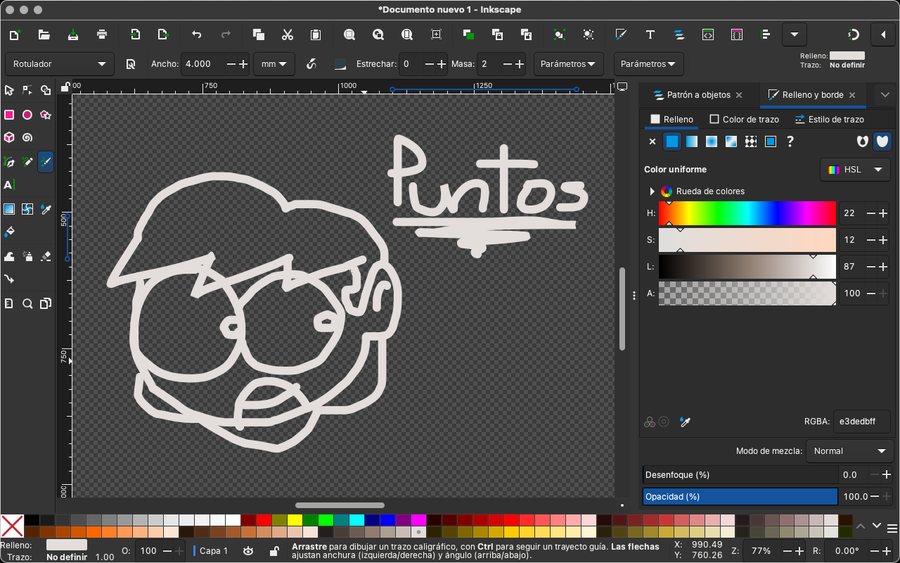This screenshot has width=900, height=563.
Task: Select the Tweak tool
Action: click(x=9, y=257)
